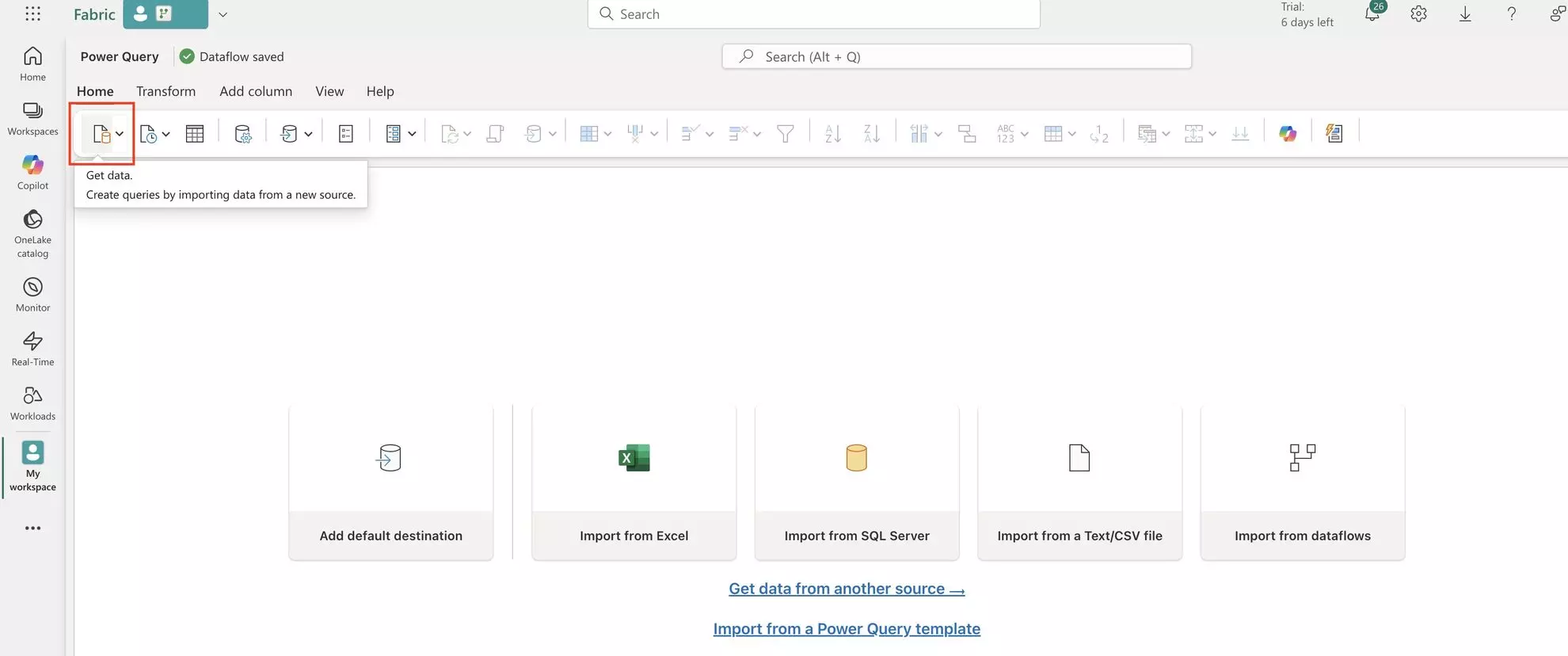Screen dimensions: 1568x656
Task: Click the sort ascending A-Z icon
Action: point(833,134)
